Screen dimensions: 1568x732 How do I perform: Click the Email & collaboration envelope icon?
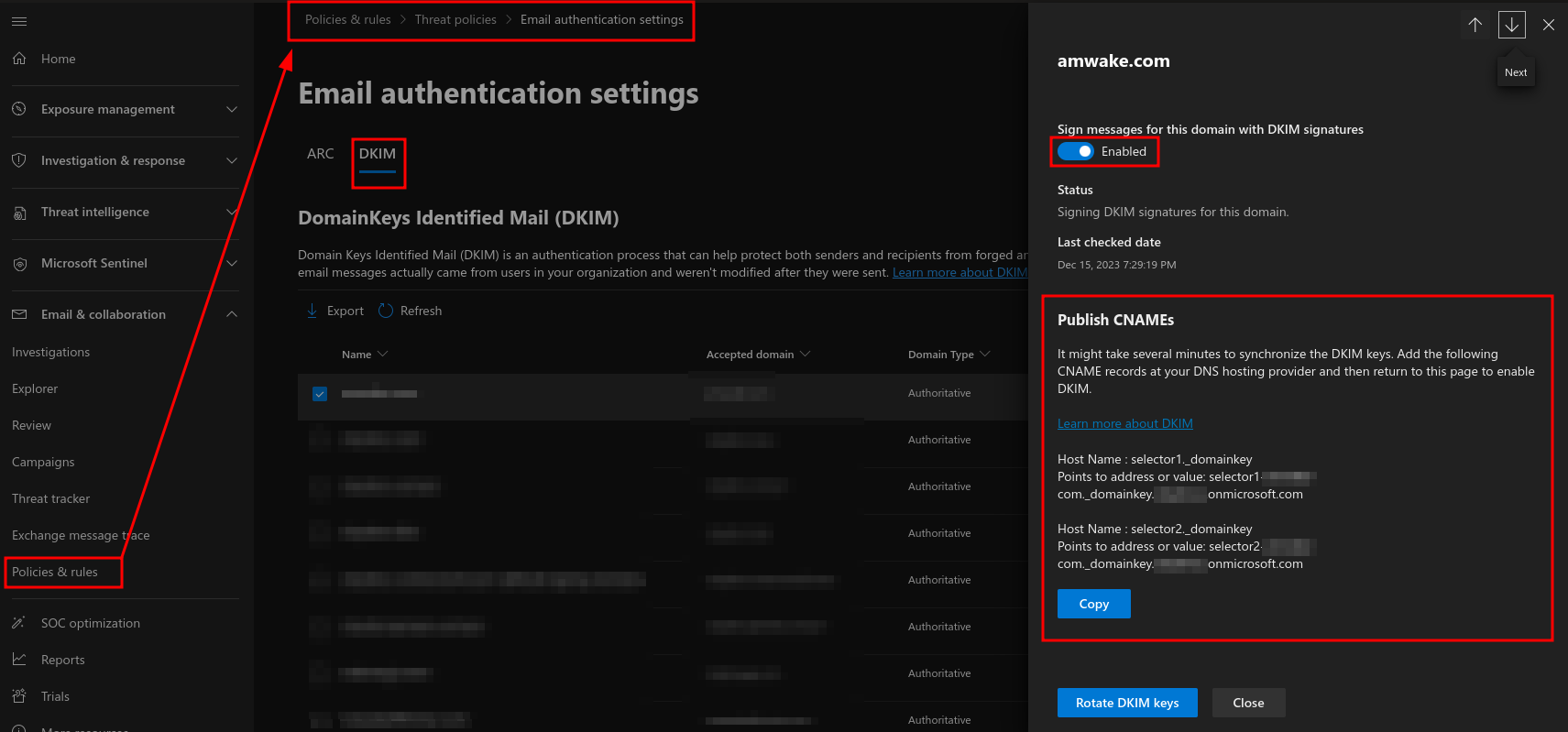19,314
